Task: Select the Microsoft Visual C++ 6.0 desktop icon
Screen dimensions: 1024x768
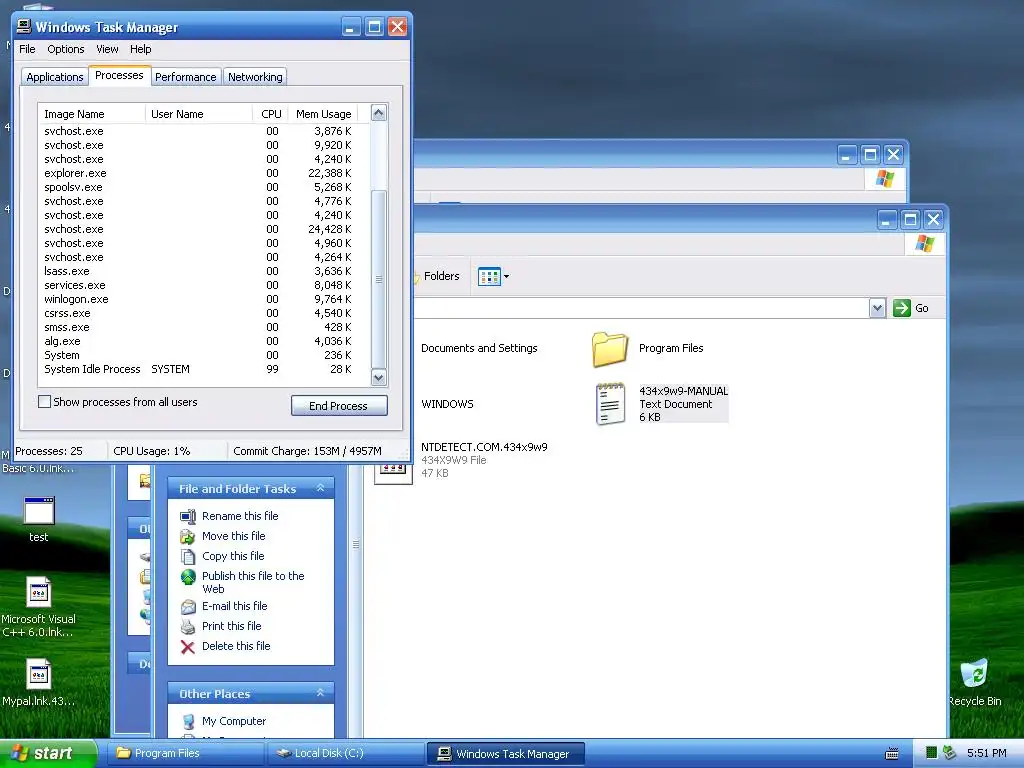Action: [x=39, y=592]
